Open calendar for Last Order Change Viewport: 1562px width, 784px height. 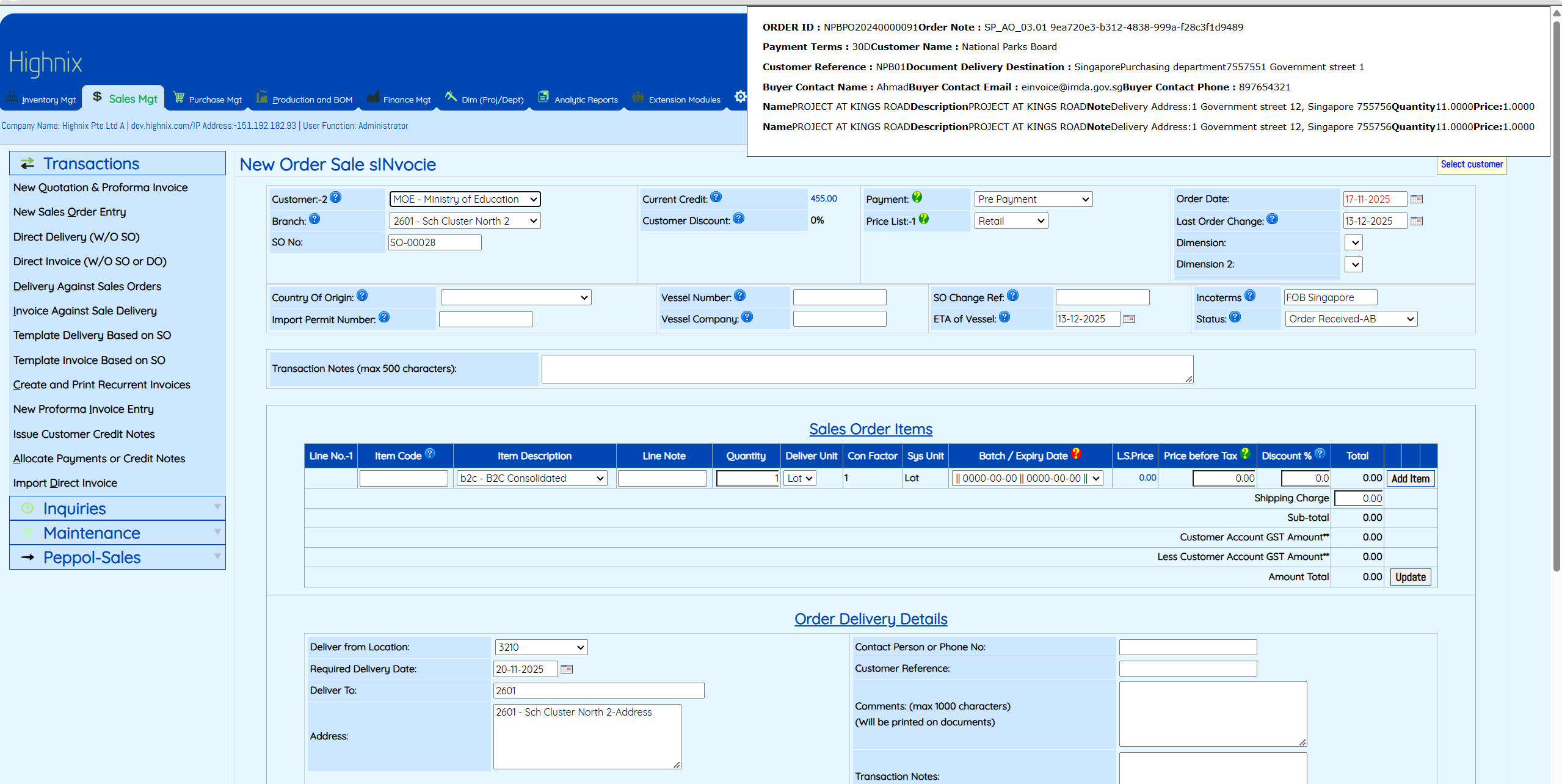(1417, 221)
